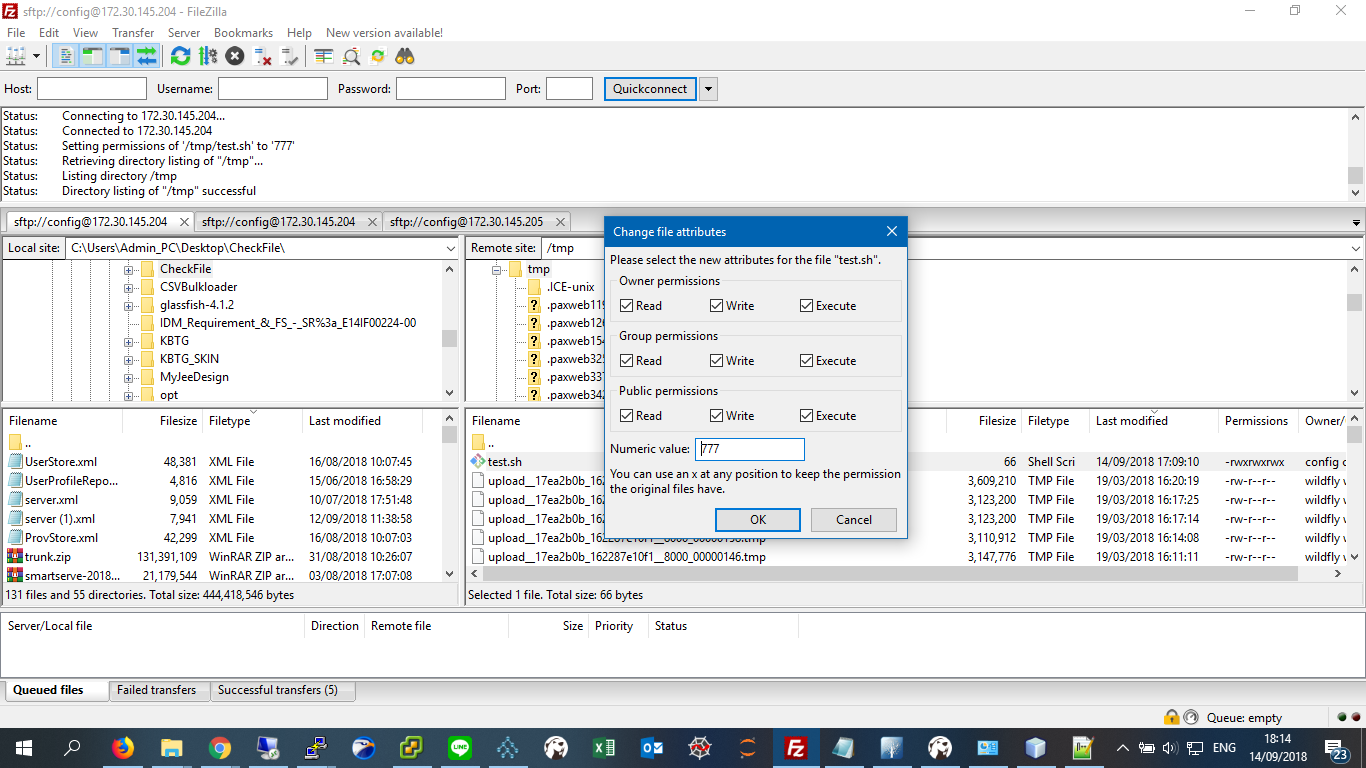Screen dimensions: 1366x768
Task: Toggle local directory tree display icon
Action: point(93,57)
